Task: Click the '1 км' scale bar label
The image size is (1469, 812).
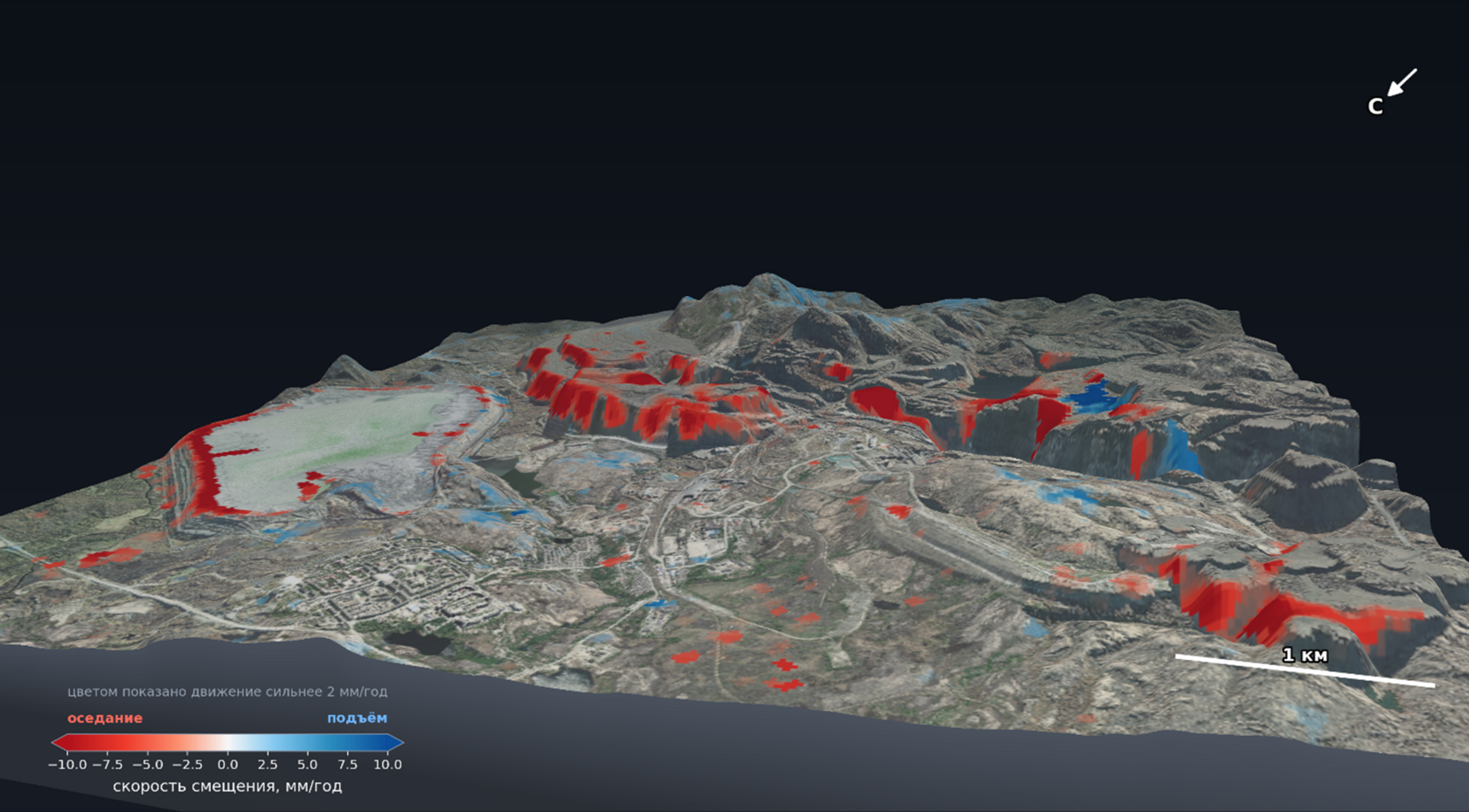Action: click(1305, 656)
